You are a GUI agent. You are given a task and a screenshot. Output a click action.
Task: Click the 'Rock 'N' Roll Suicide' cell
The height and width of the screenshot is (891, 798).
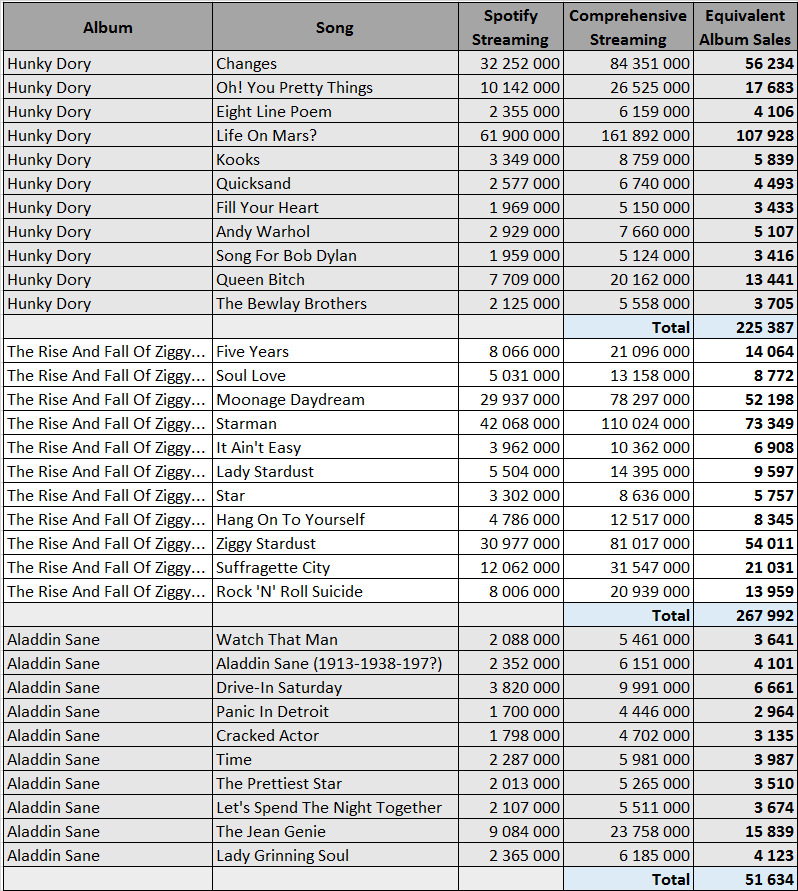point(335,591)
